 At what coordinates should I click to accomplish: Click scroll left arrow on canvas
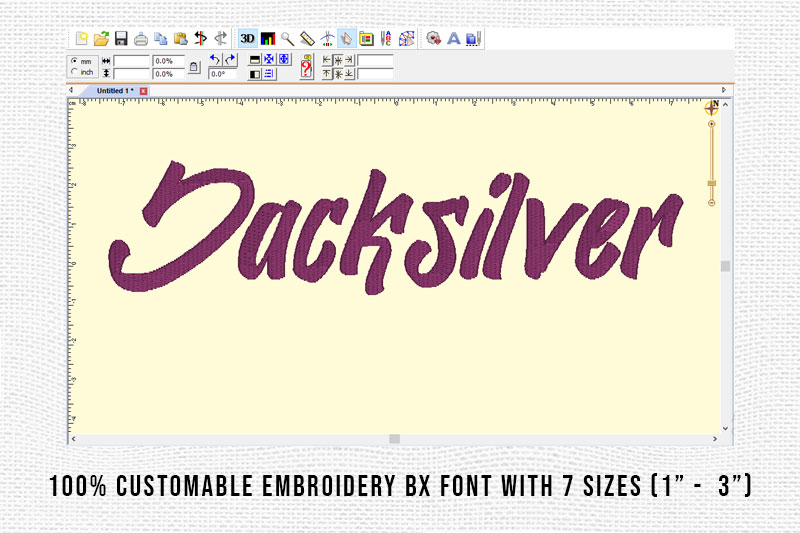[74, 439]
